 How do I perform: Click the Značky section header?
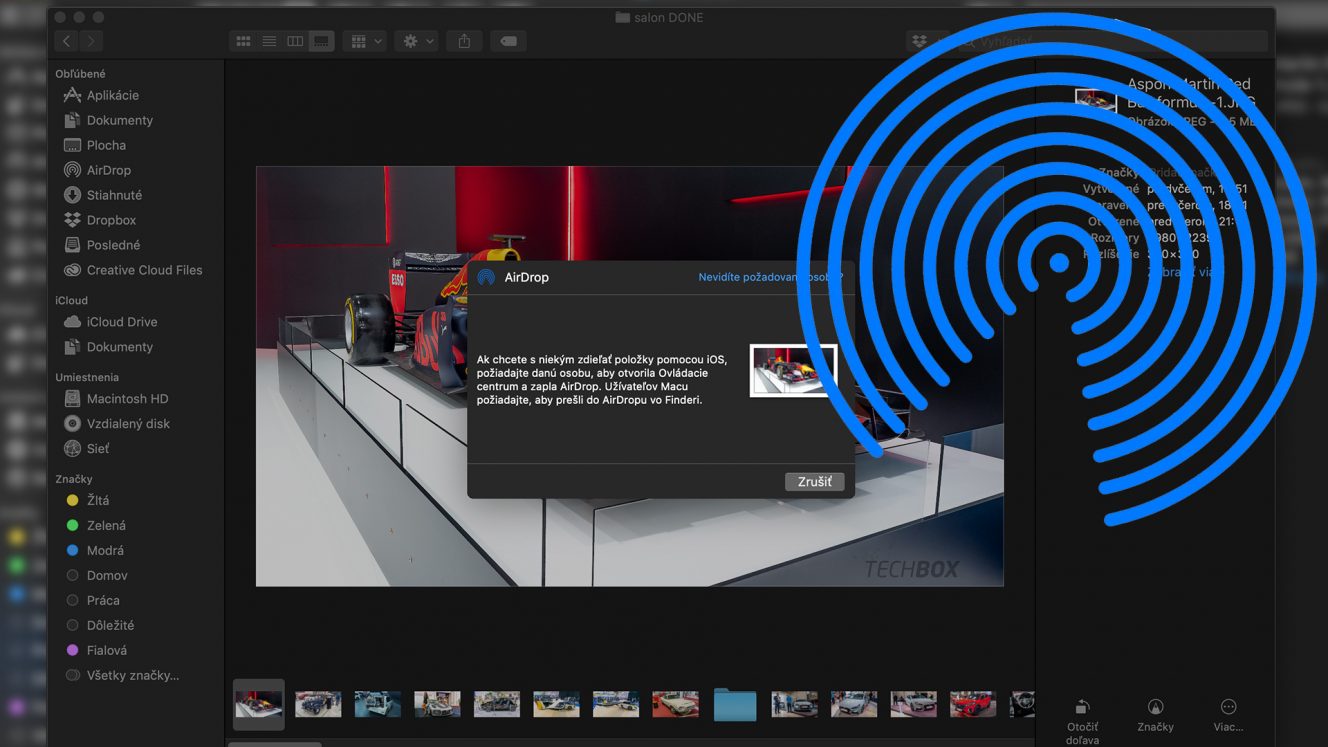tap(74, 479)
